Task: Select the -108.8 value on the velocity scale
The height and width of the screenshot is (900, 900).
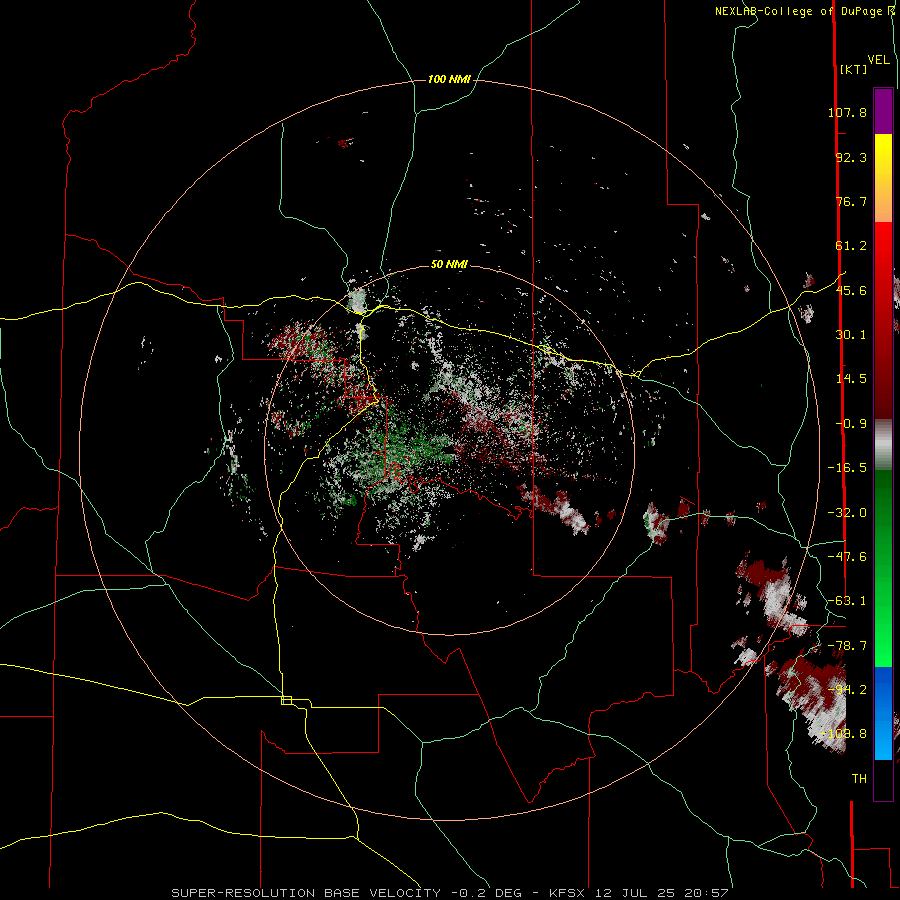Action: (x=844, y=734)
